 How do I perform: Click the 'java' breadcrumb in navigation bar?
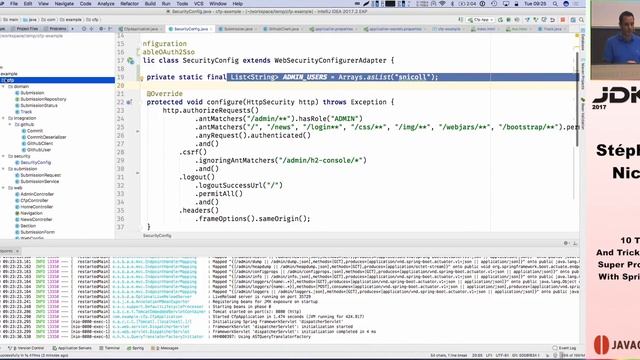point(30,20)
